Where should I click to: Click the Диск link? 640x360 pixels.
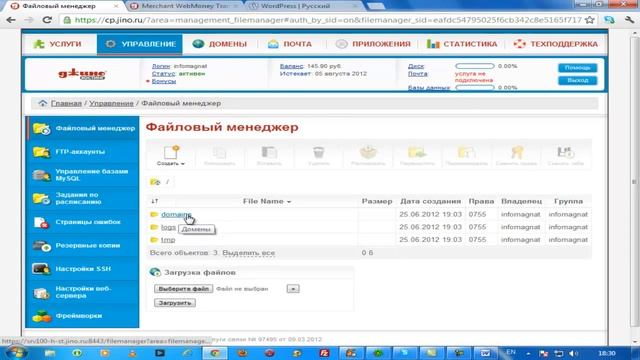coord(416,66)
